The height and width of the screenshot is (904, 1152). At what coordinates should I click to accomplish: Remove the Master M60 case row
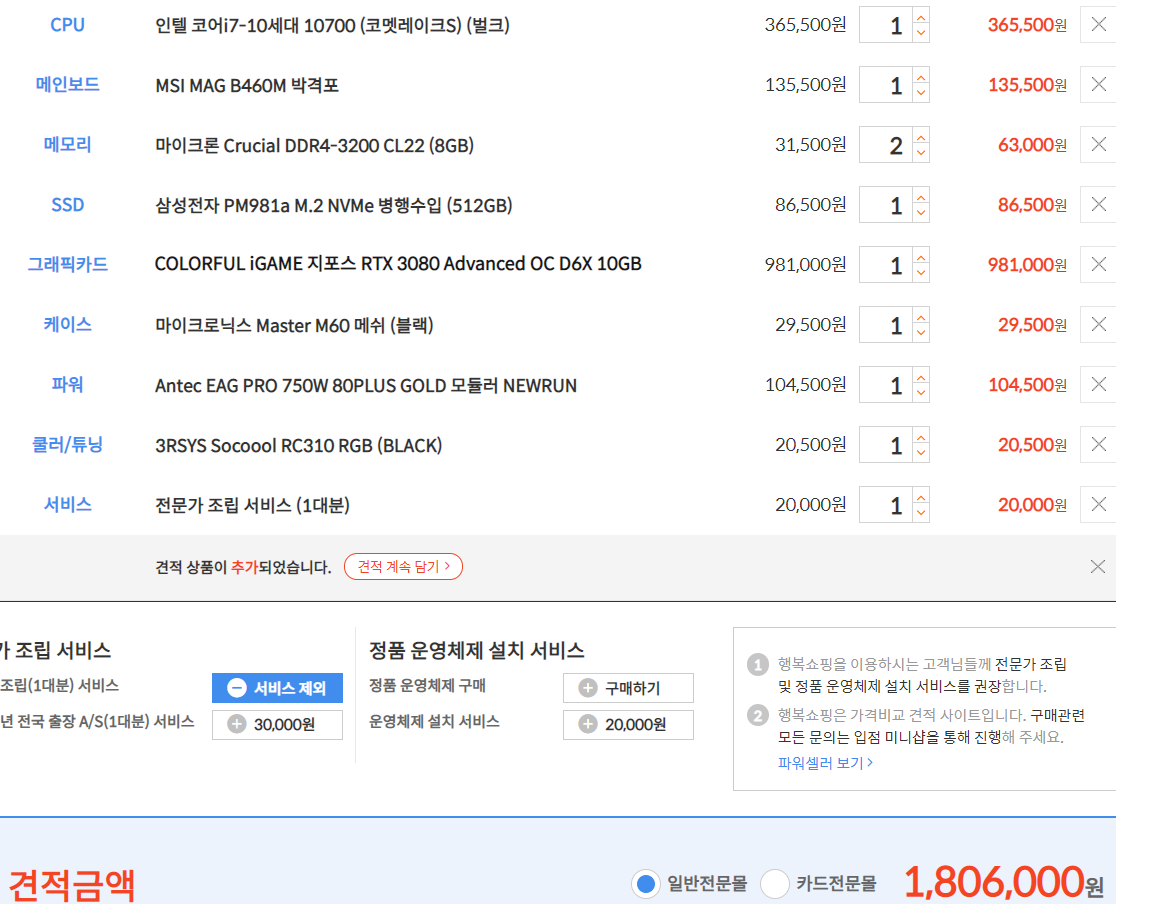click(1098, 324)
